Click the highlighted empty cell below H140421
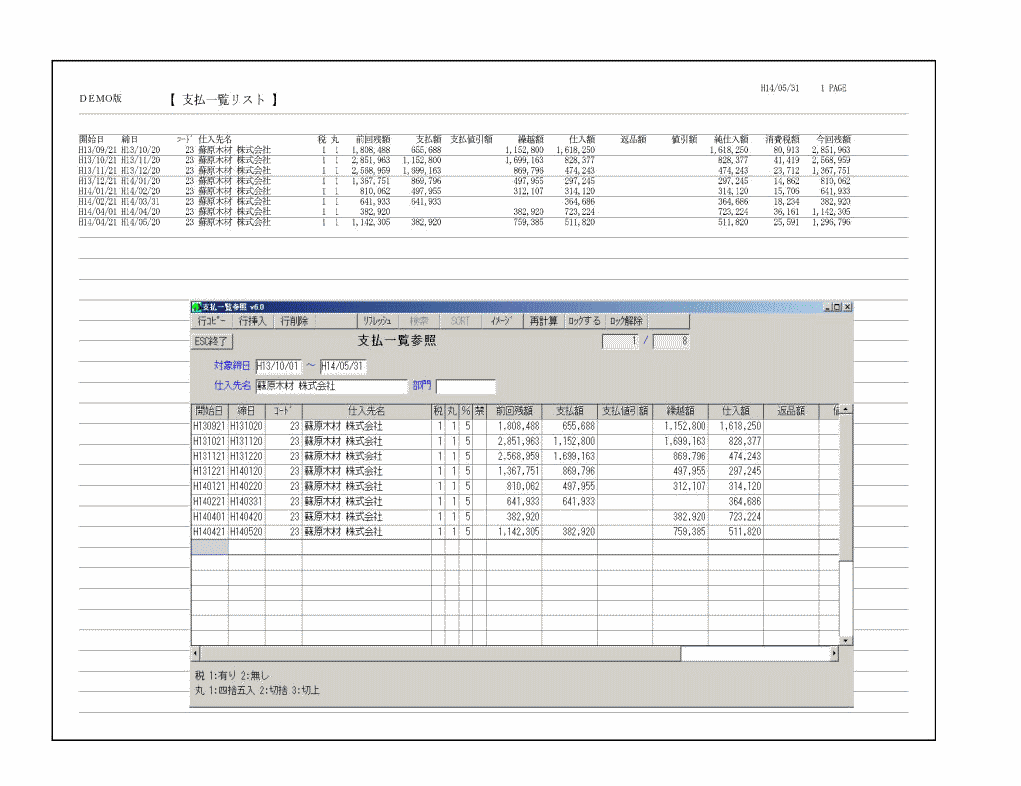This screenshot has width=1021, height=786. (x=209, y=547)
